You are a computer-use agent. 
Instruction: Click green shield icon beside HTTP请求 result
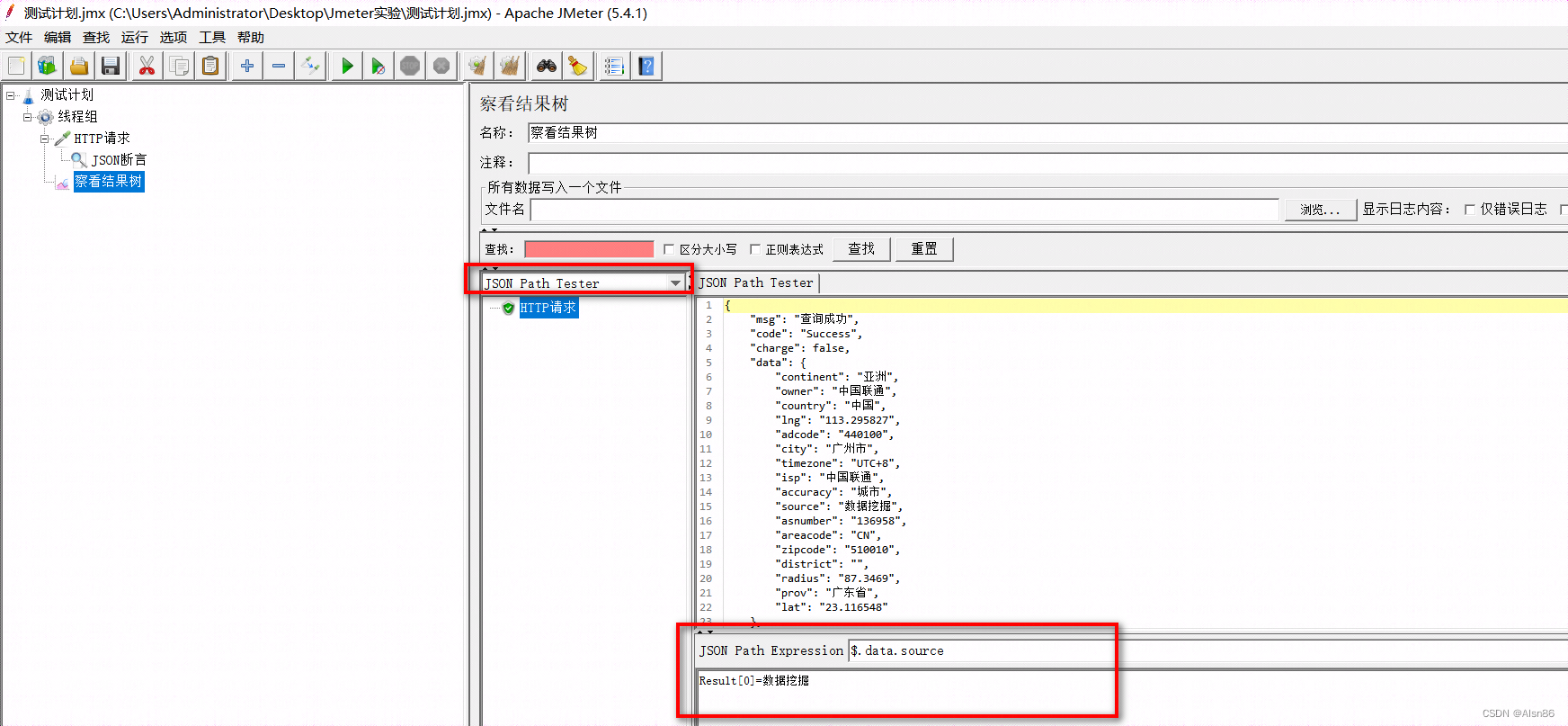click(509, 308)
